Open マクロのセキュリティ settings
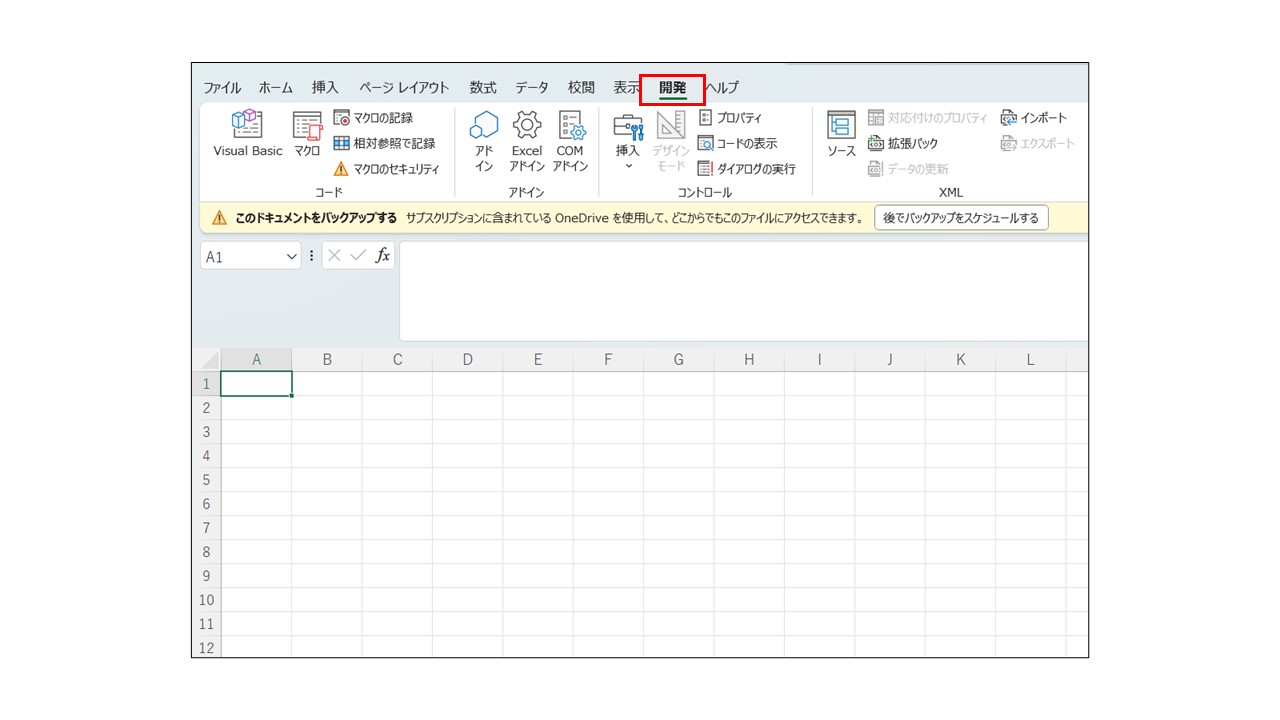Viewport: 1280px width, 720px height. (386, 169)
